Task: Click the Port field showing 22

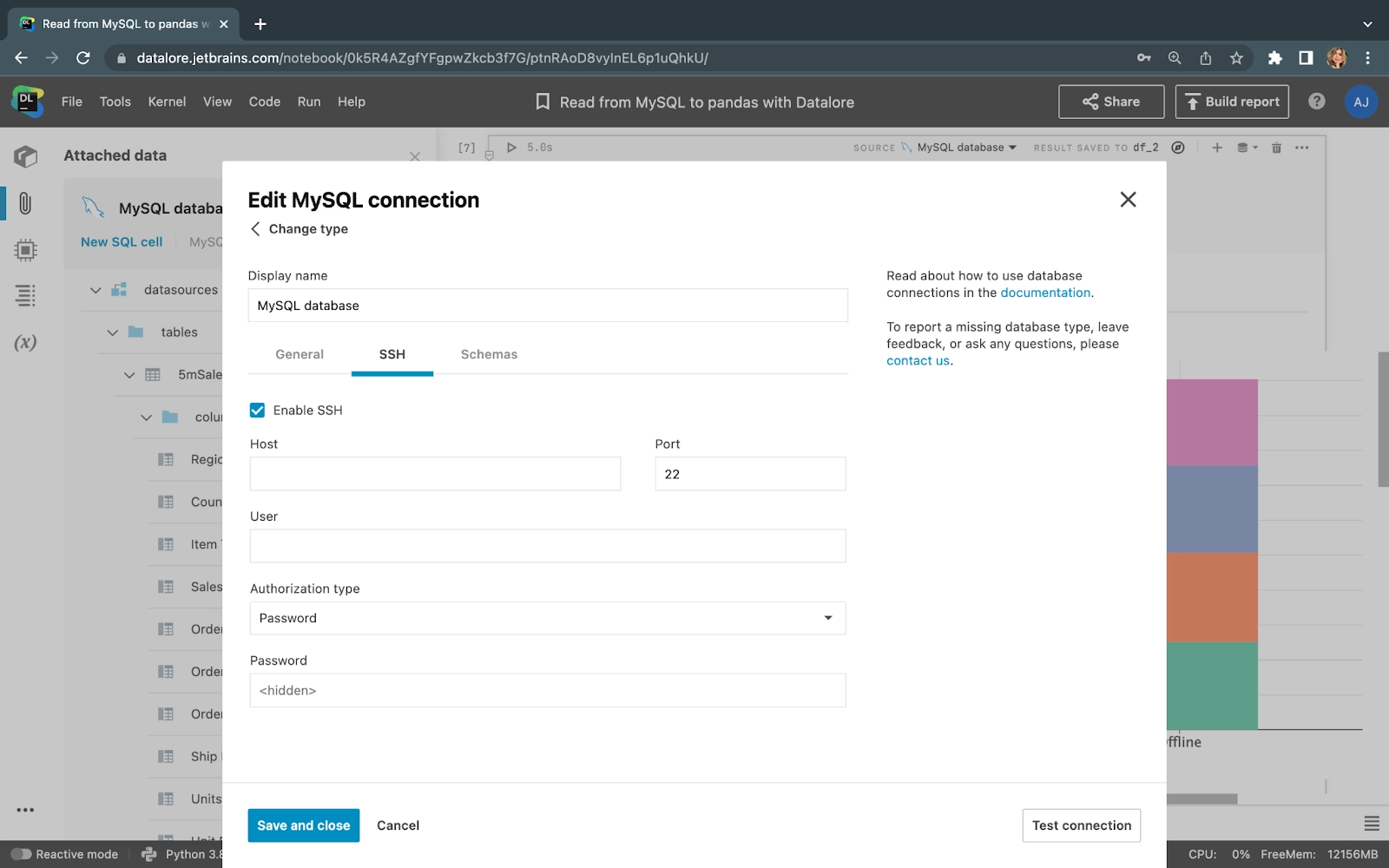Action: point(750,474)
